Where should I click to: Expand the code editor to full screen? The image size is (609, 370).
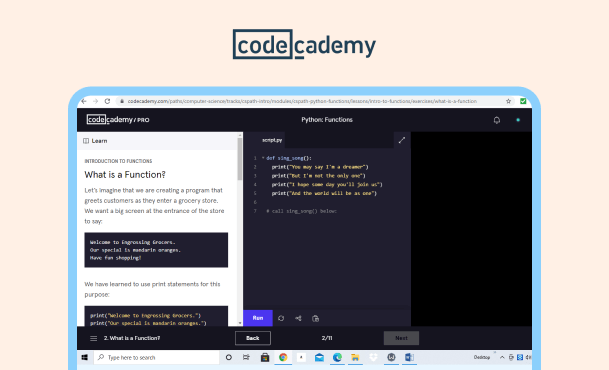[x=402, y=140]
